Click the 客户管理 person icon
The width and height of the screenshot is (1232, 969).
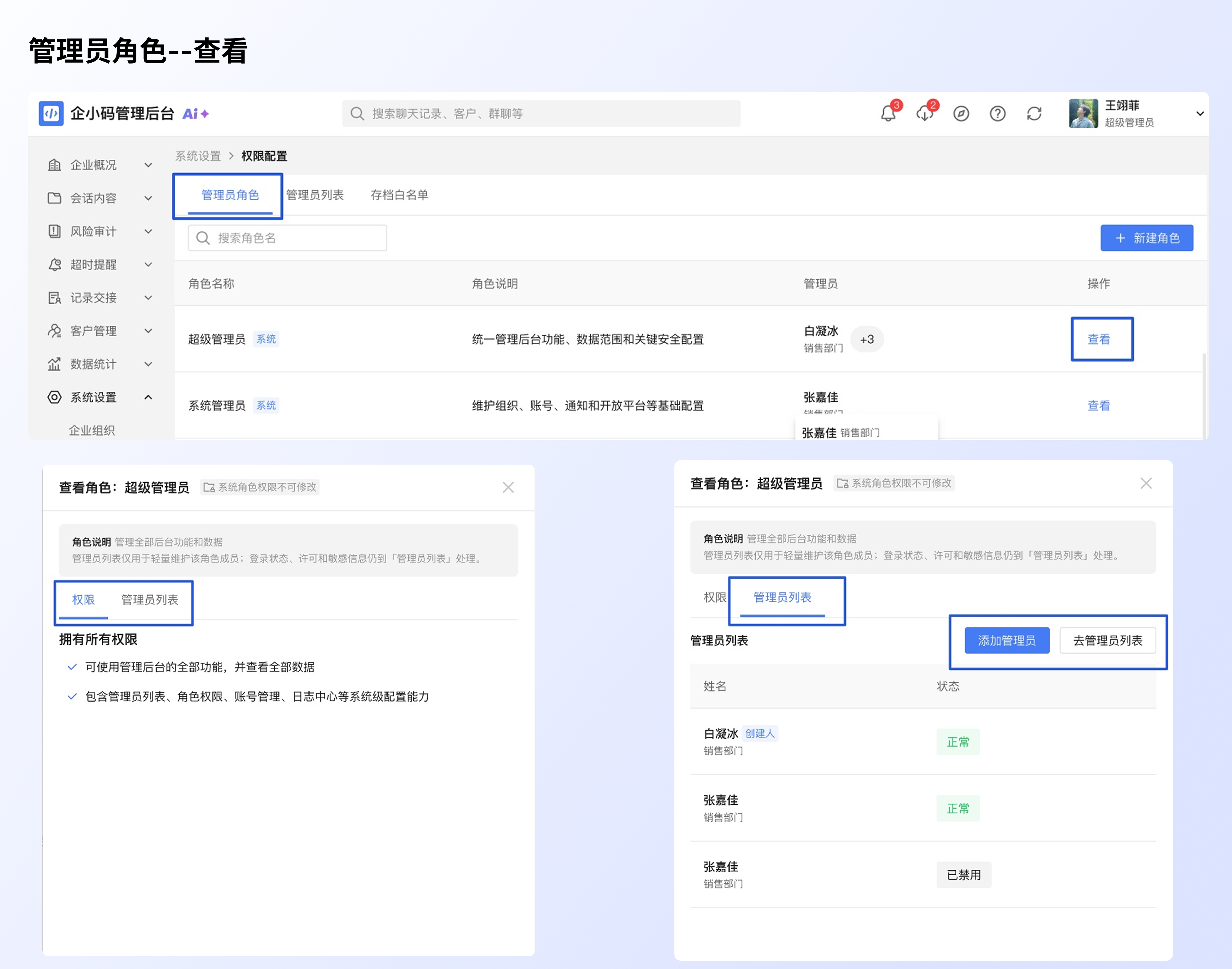55,331
